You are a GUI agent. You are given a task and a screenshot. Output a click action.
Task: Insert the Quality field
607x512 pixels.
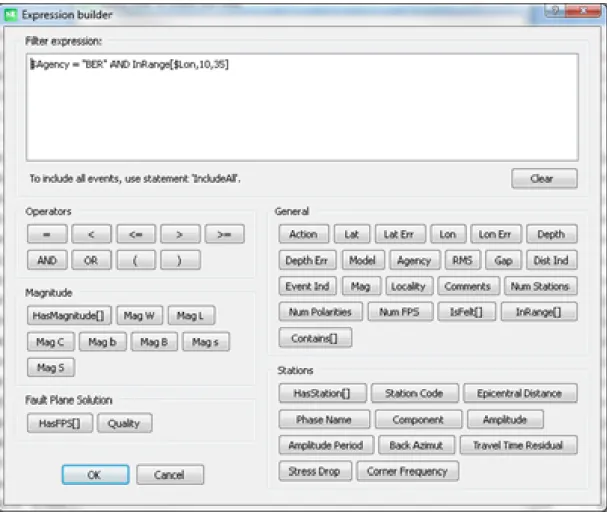click(x=124, y=423)
